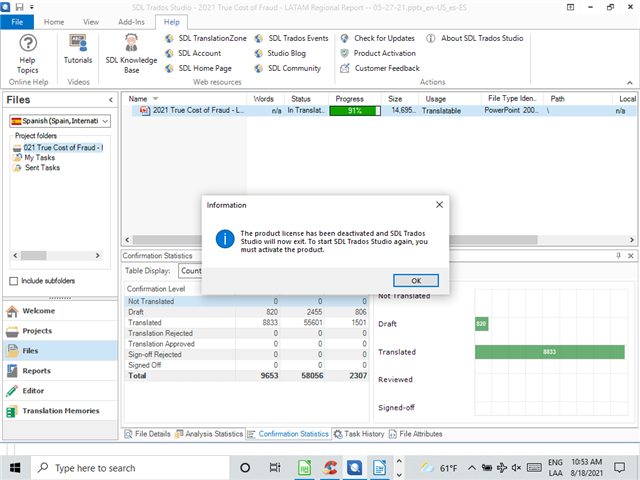Click OK in the Information dialog
Screen dimensions: 640x480
tap(416, 281)
